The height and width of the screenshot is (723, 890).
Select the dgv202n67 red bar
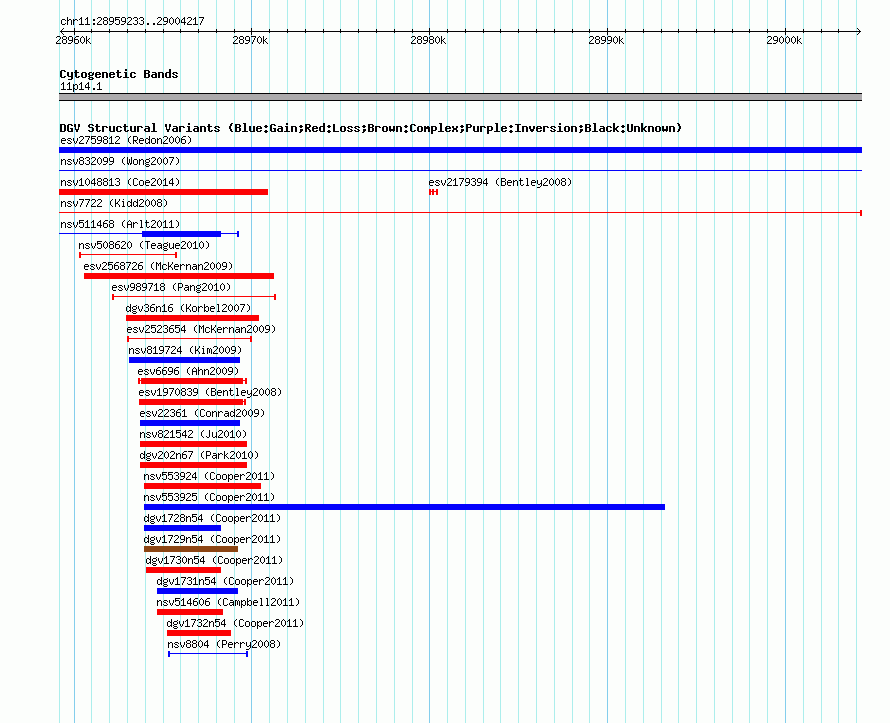tap(193, 465)
